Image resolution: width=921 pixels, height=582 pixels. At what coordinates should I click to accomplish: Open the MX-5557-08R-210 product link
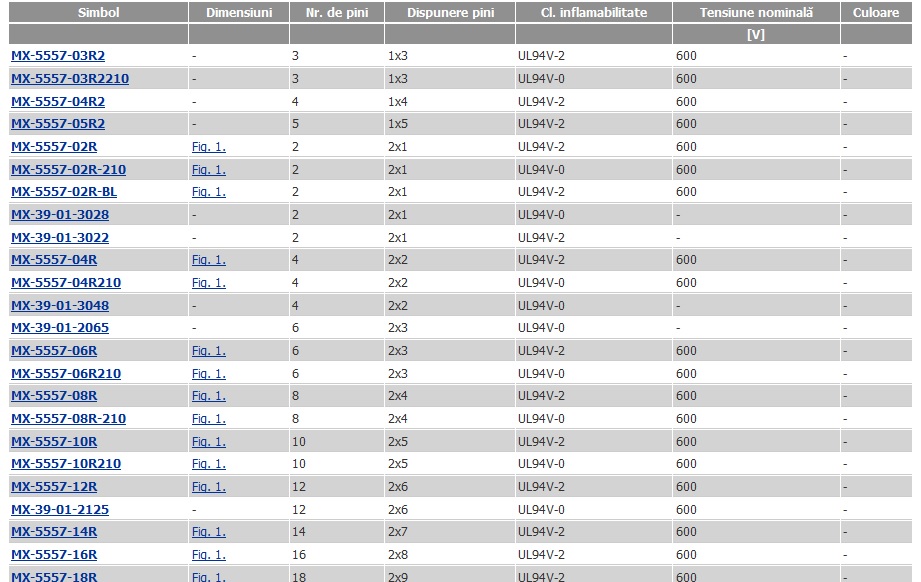point(68,419)
